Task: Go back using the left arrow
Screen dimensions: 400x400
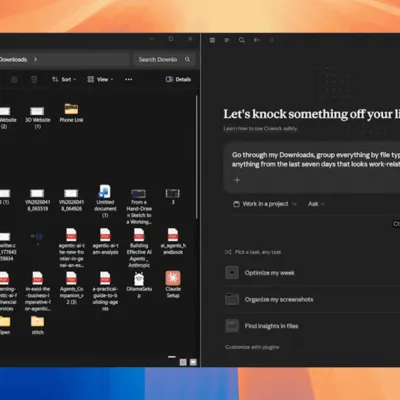Action: (x=256, y=40)
